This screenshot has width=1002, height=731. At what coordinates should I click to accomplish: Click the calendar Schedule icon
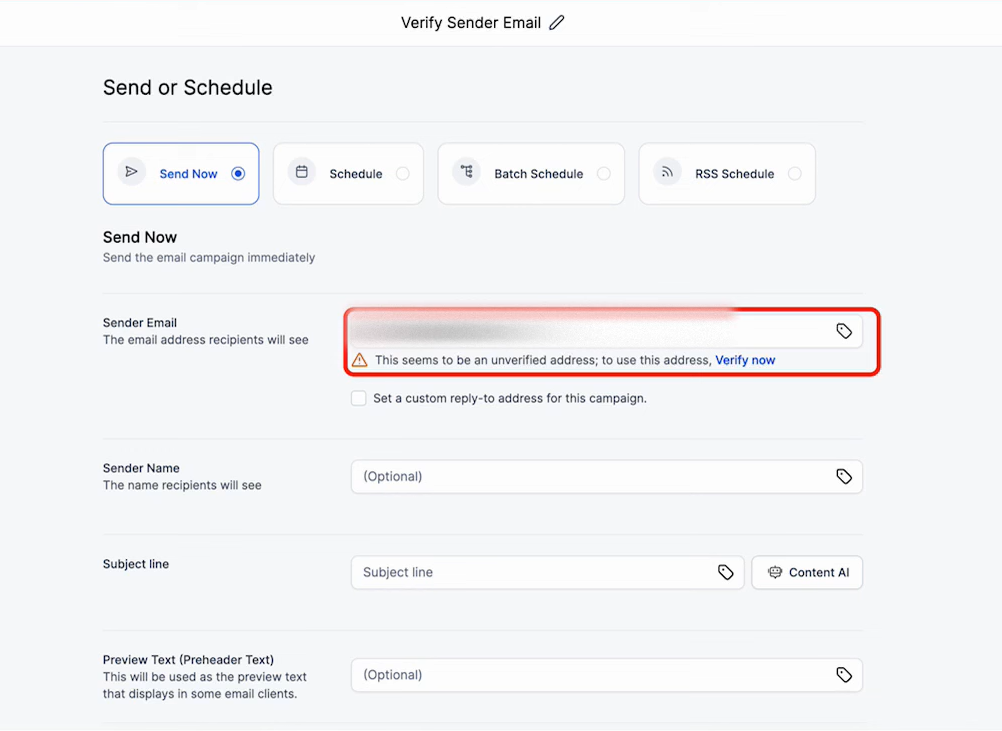(302, 172)
